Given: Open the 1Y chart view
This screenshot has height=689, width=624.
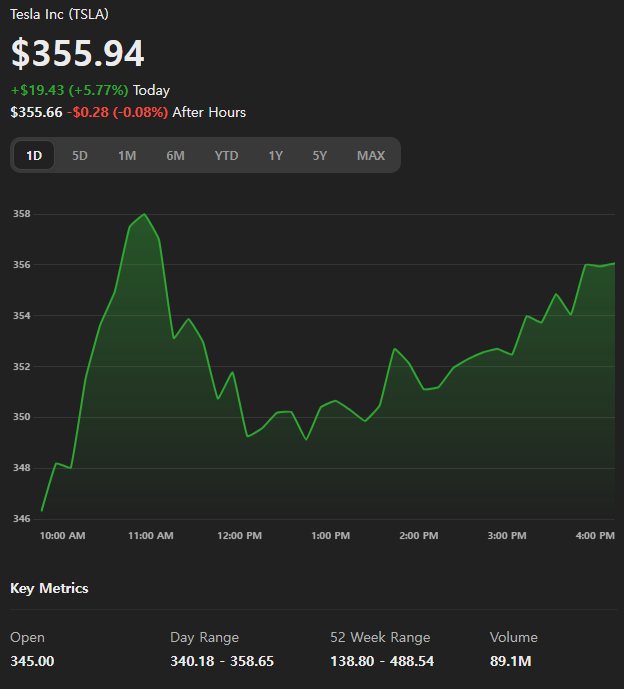Looking at the screenshot, I should [x=276, y=156].
